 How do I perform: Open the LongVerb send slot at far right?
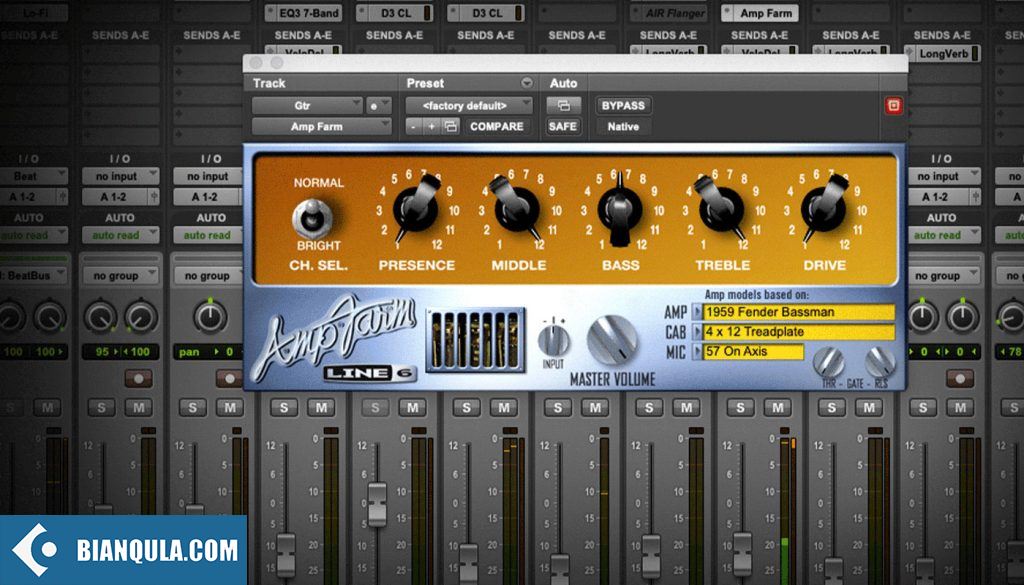pos(942,54)
